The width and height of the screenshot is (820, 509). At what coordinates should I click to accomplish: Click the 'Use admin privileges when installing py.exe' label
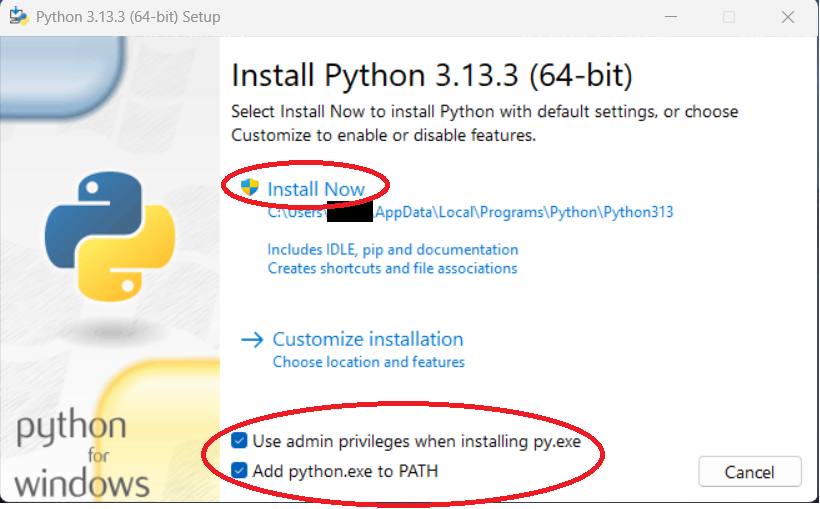416,441
